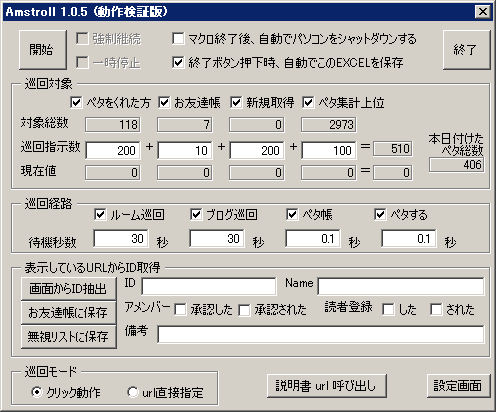Screen dimensions: 496x412
Task: Check the アメンバー 承認した checkbox
Action: tap(180, 310)
